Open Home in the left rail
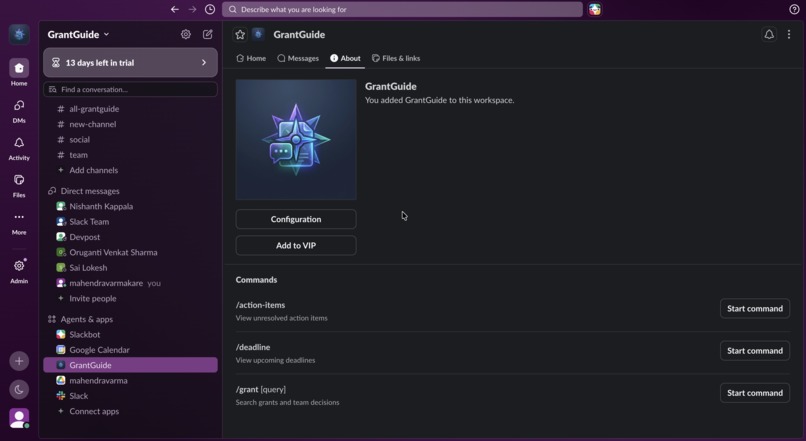 19,72
